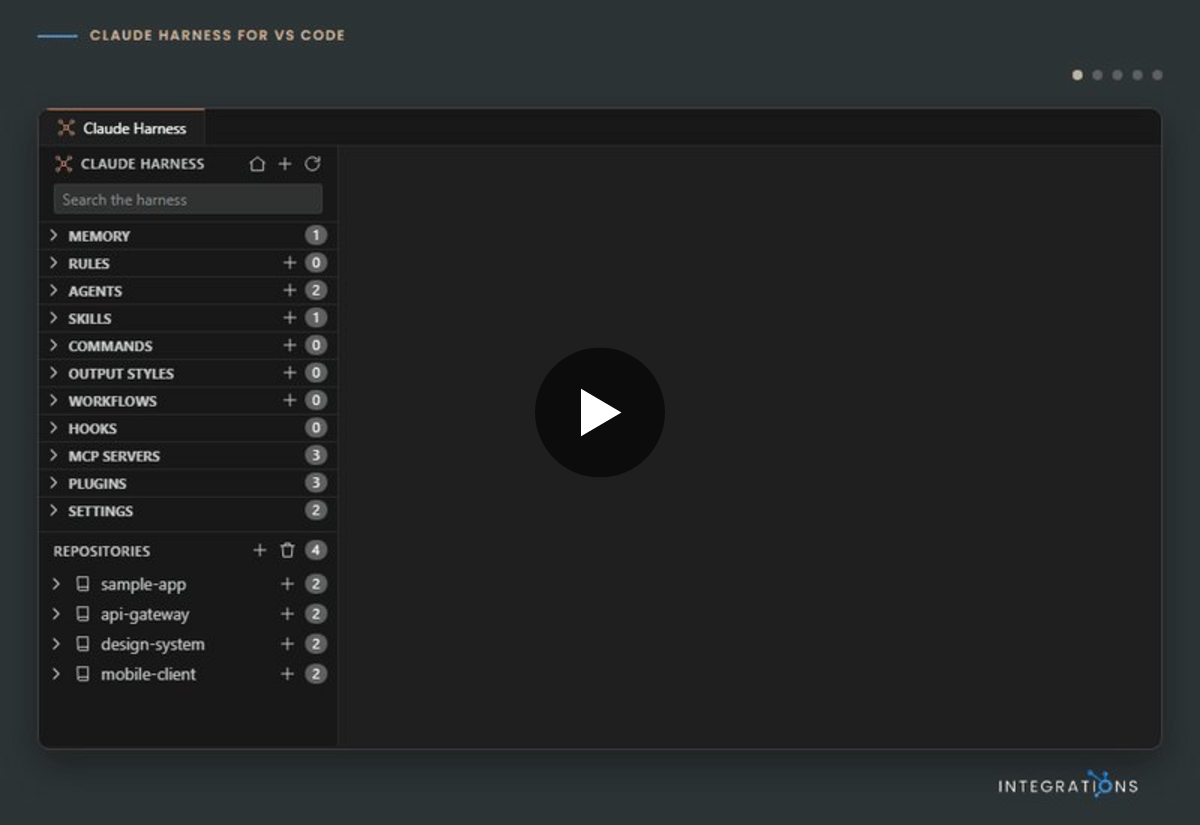Click the plus icon on mobile-client row
Viewport: 1200px width, 825px height.
pos(288,674)
